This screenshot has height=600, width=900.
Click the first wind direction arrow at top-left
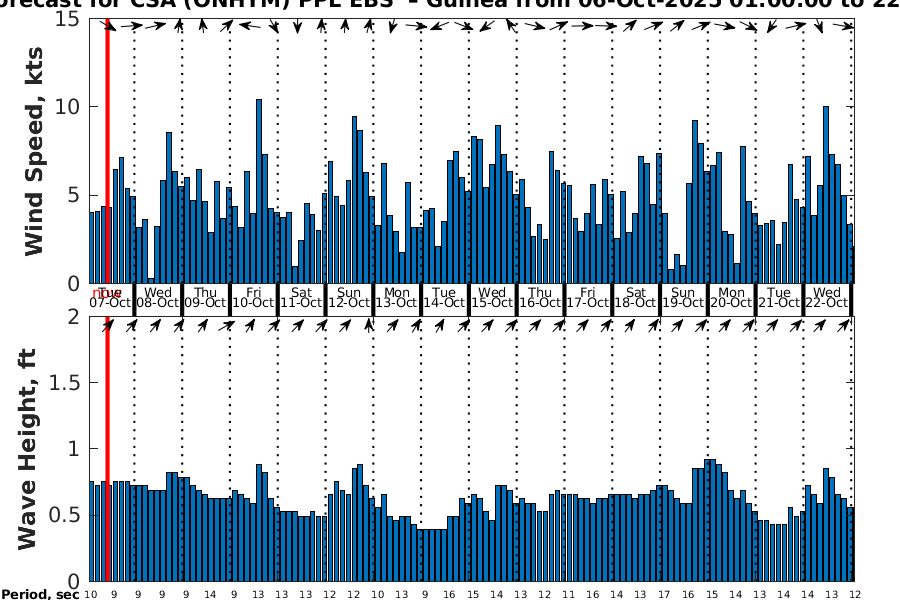[111, 27]
